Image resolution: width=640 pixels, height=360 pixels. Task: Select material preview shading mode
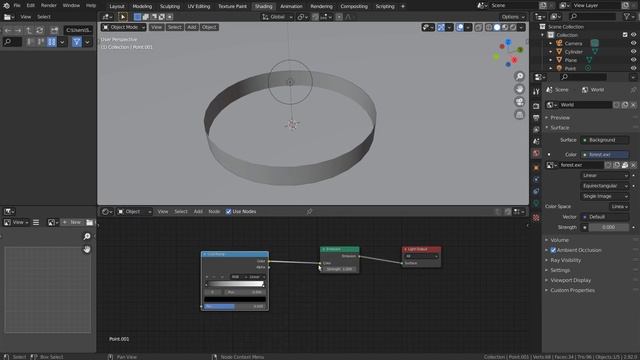click(505, 27)
